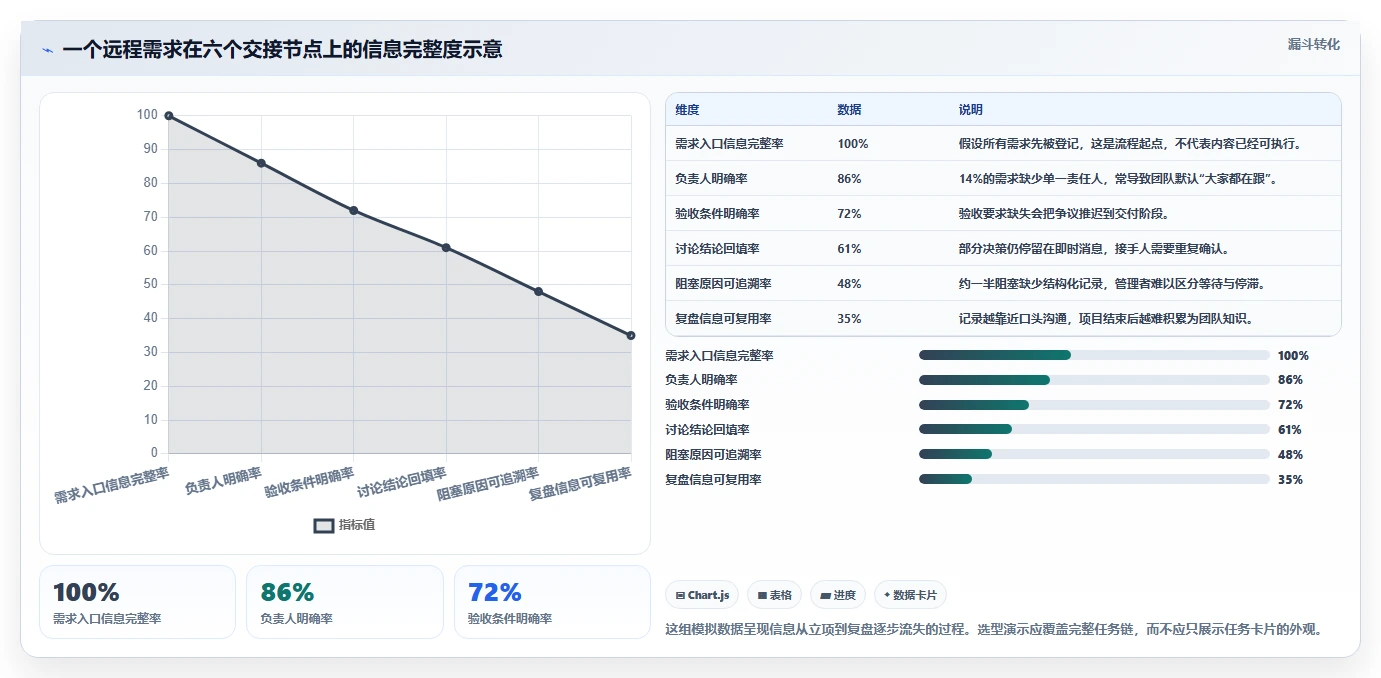Click the 数据 table column header
Image resolution: width=1381 pixels, height=678 pixels.
pos(849,110)
